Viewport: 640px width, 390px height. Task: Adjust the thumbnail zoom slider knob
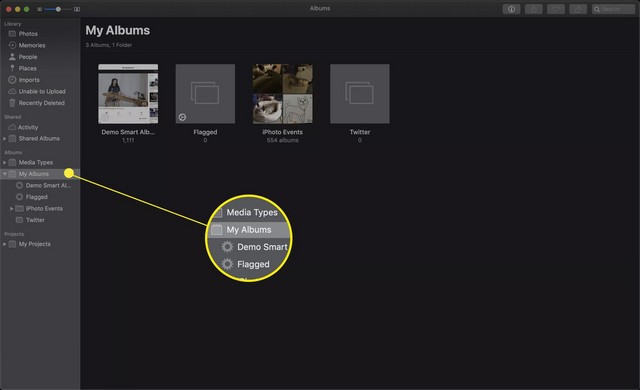pos(58,9)
